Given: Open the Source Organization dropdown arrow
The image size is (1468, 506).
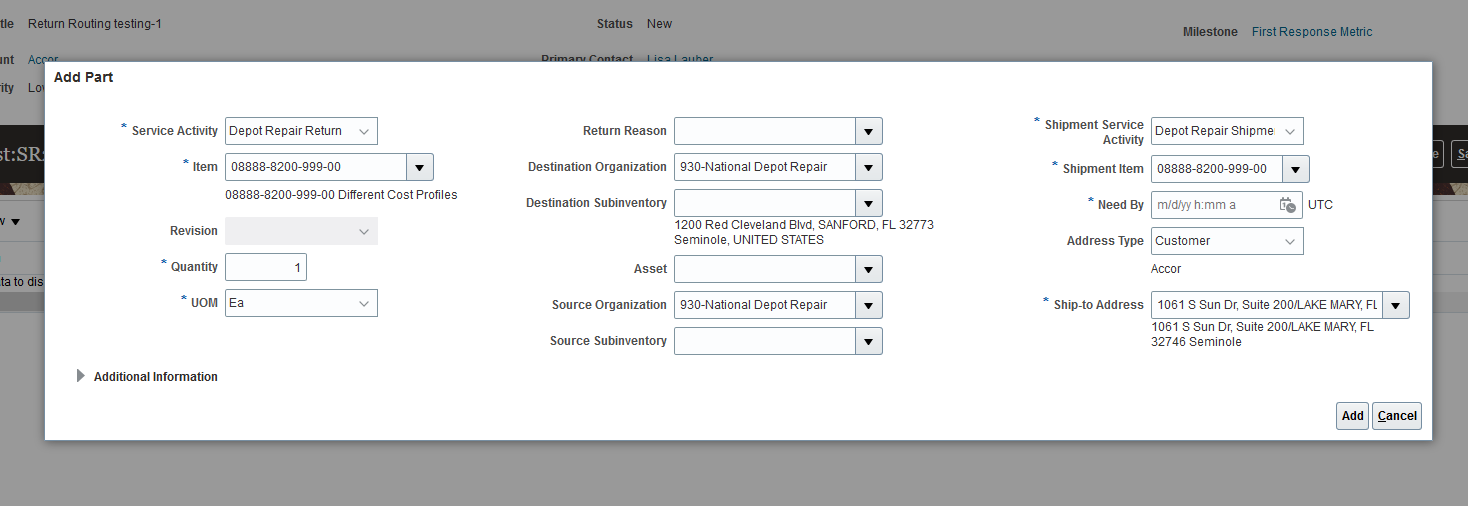Looking at the screenshot, I should [869, 305].
